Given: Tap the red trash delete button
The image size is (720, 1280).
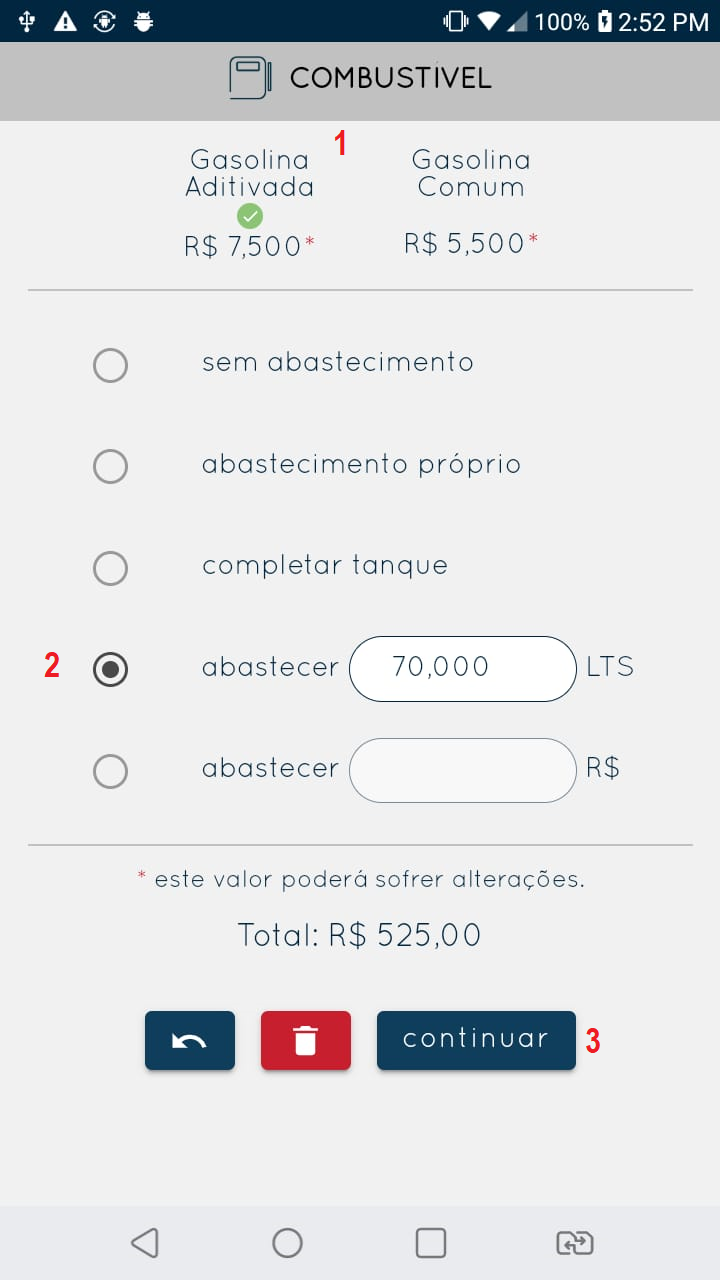Looking at the screenshot, I should coord(306,1041).
